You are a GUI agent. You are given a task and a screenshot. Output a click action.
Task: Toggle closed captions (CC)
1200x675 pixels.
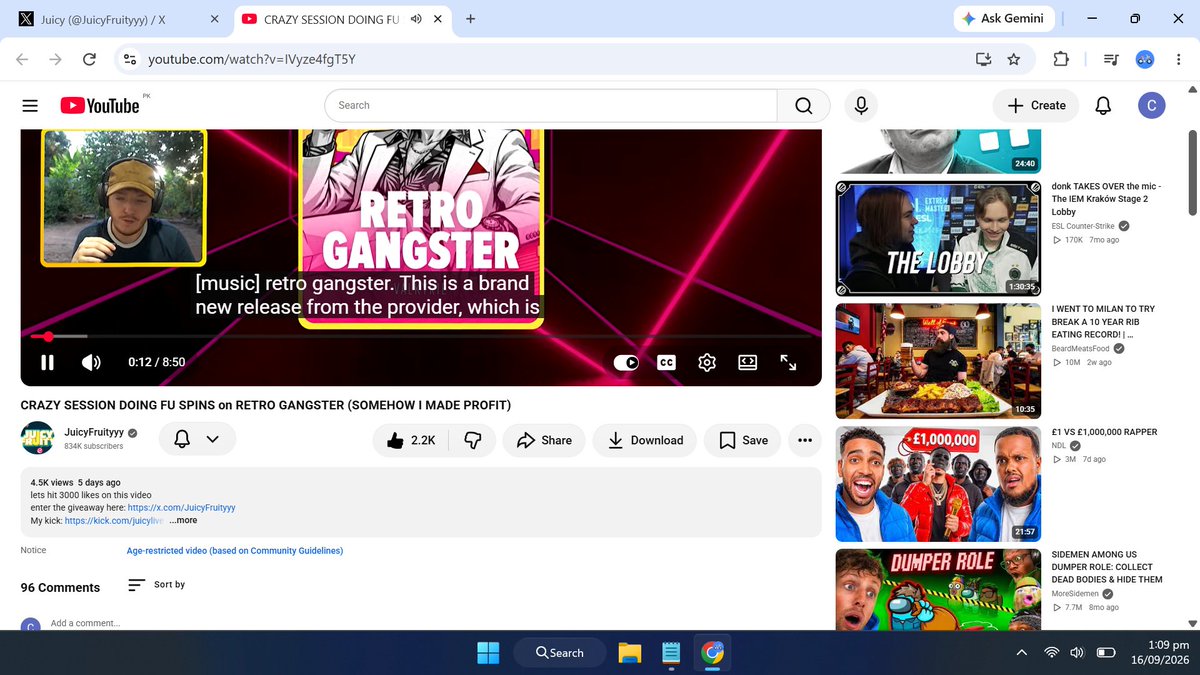point(666,362)
